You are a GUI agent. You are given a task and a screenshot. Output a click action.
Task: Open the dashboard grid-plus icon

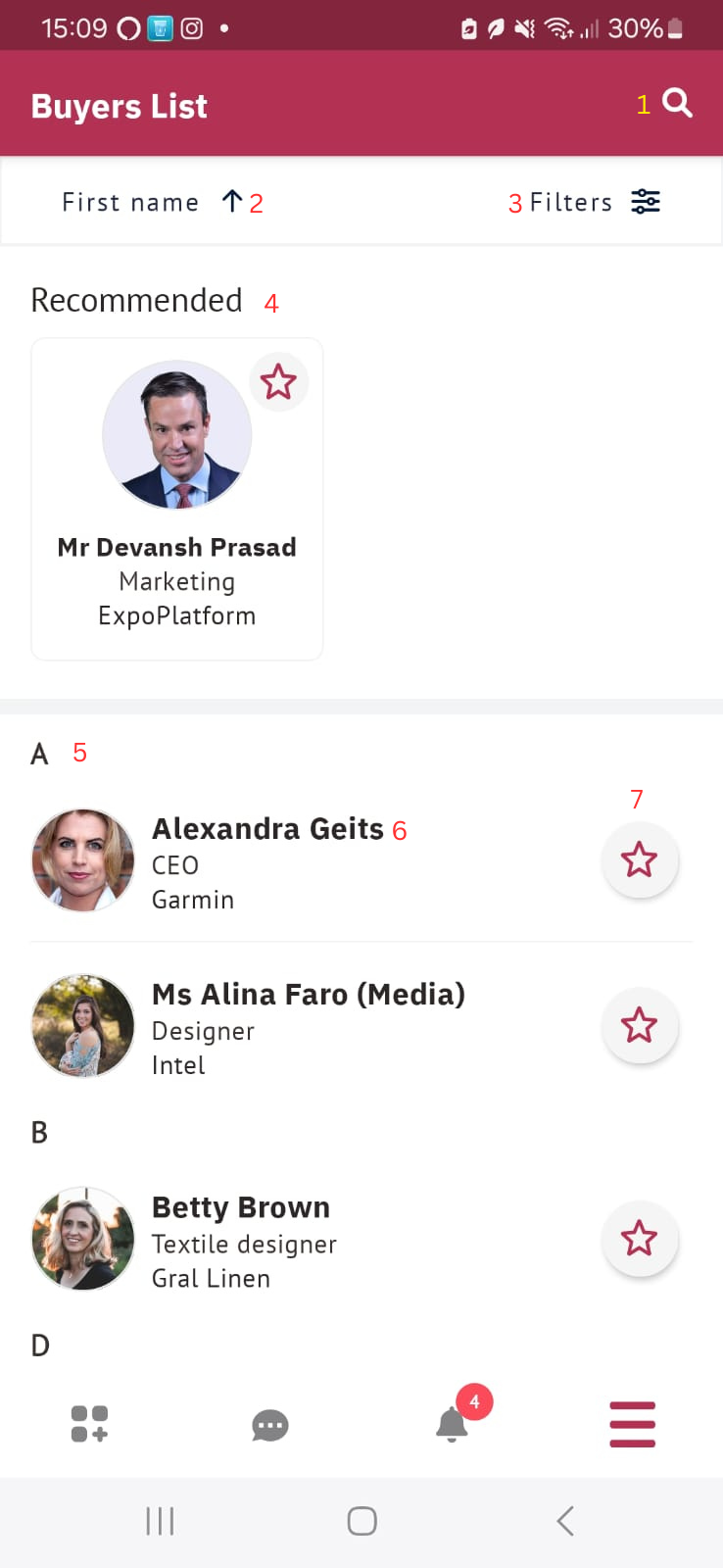pos(89,1424)
